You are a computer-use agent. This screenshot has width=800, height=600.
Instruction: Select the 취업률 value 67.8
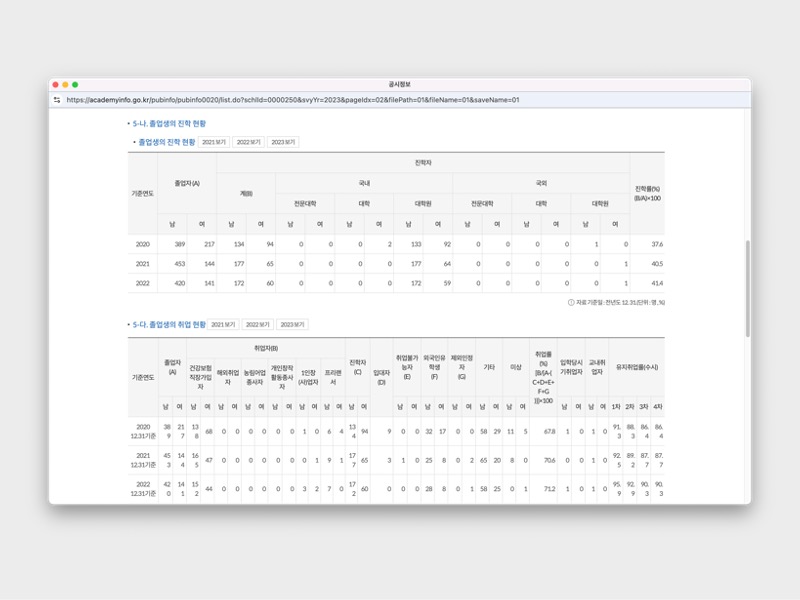549,432
